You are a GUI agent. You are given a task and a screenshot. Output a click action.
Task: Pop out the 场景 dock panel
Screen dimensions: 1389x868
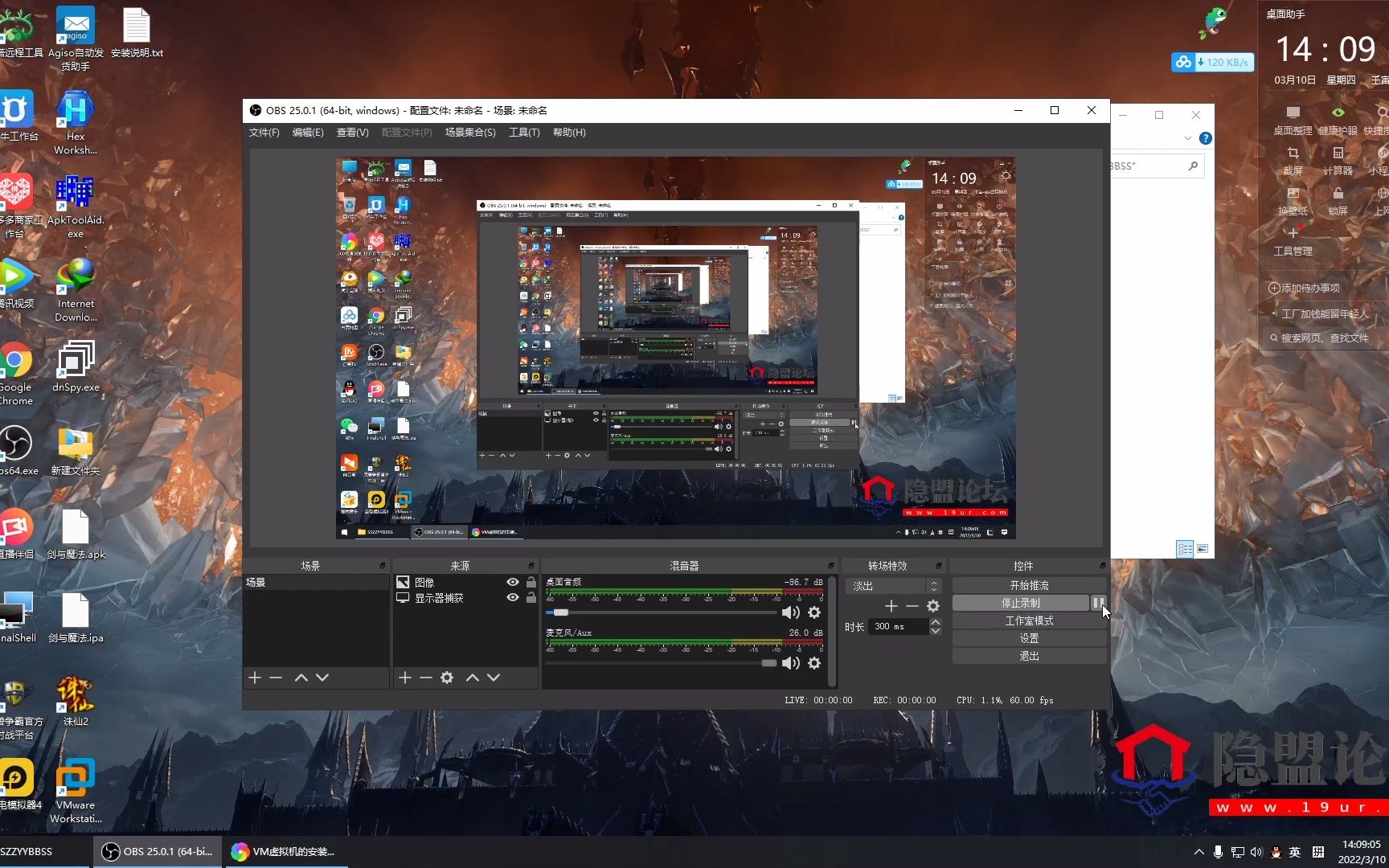tap(383, 566)
